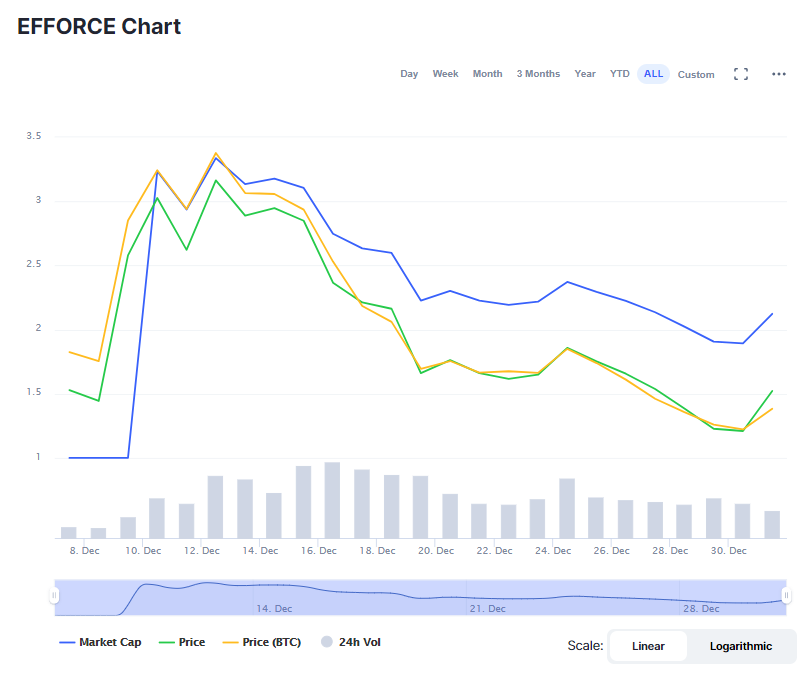Viewport: 805px width, 674px height.
Task: Select the Month time range
Action: point(487,74)
